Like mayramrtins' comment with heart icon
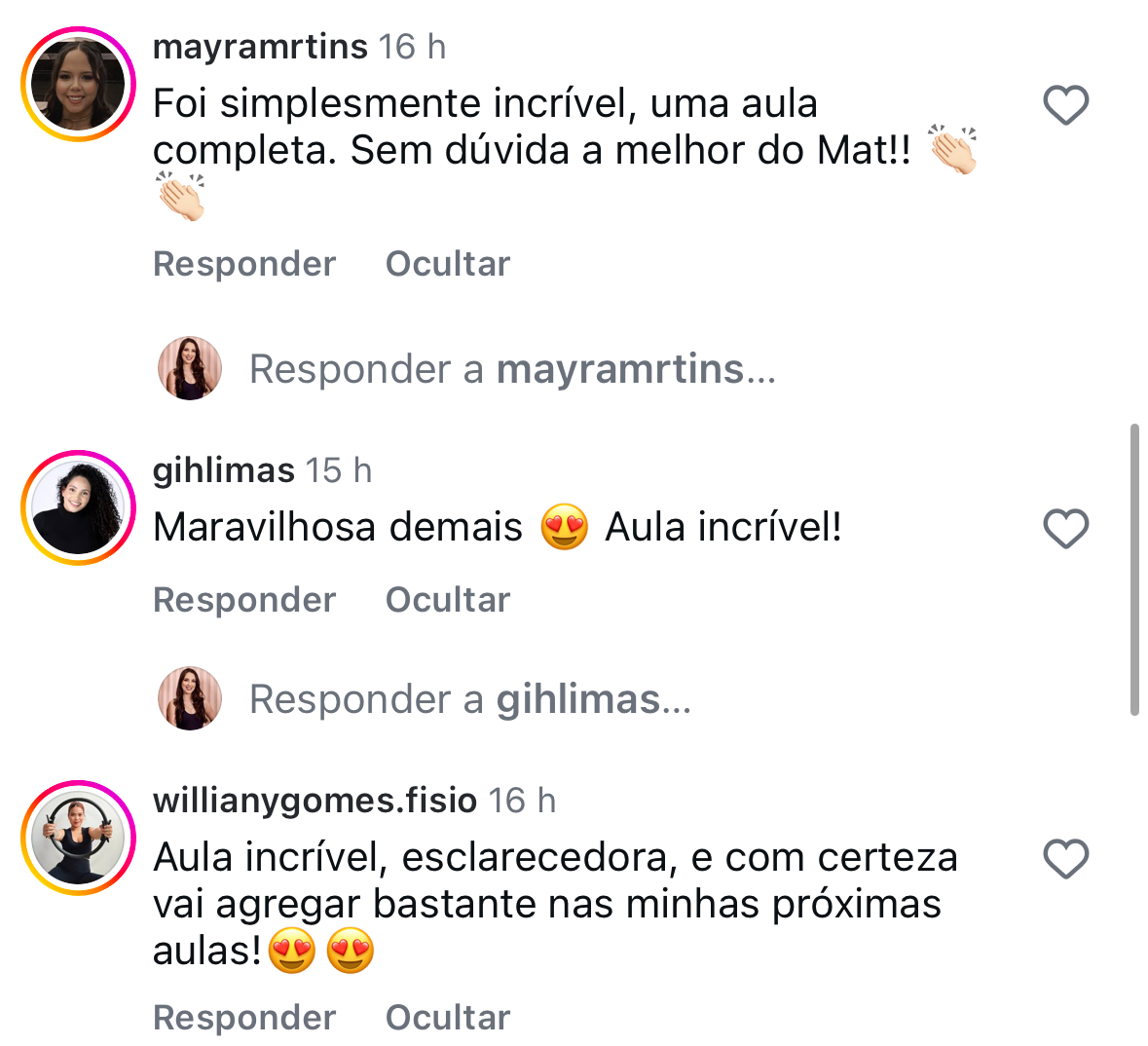The image size is (1148, 1046). point(1066,105)
